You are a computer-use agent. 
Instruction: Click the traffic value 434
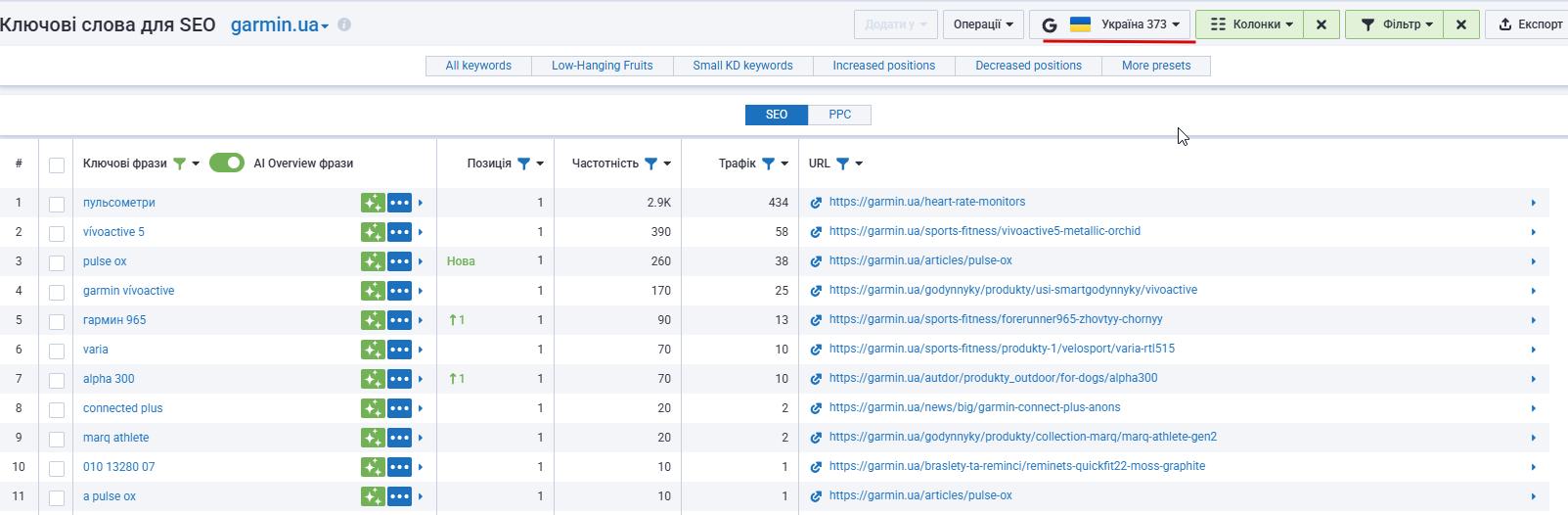(x=779, y=203)
